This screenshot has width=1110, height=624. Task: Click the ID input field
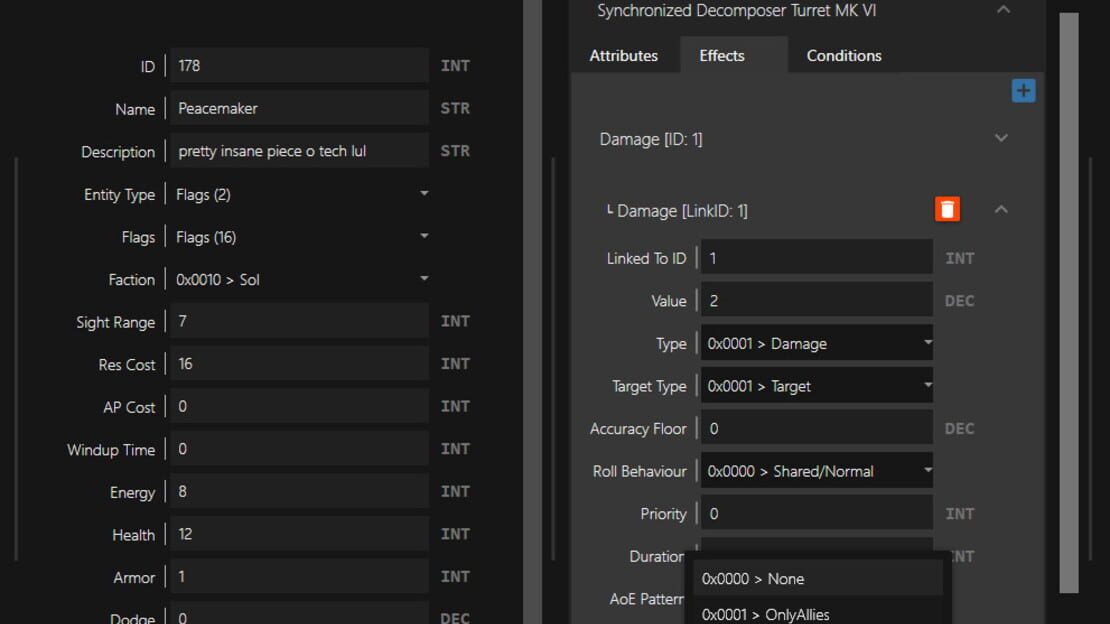click(299, 66)
